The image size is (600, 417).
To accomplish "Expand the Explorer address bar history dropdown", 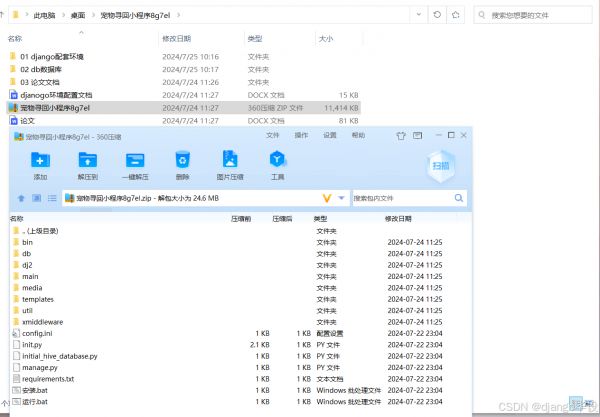I will click(432, 15).
